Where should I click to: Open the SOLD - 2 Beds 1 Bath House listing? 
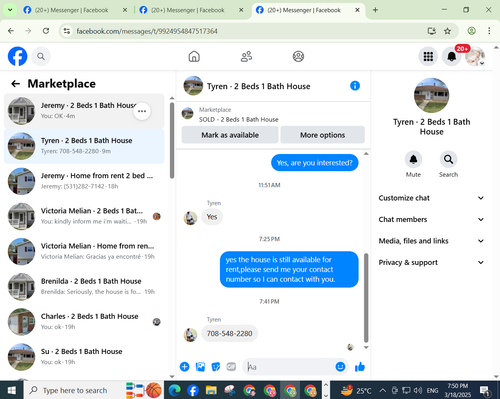[239, 119]
